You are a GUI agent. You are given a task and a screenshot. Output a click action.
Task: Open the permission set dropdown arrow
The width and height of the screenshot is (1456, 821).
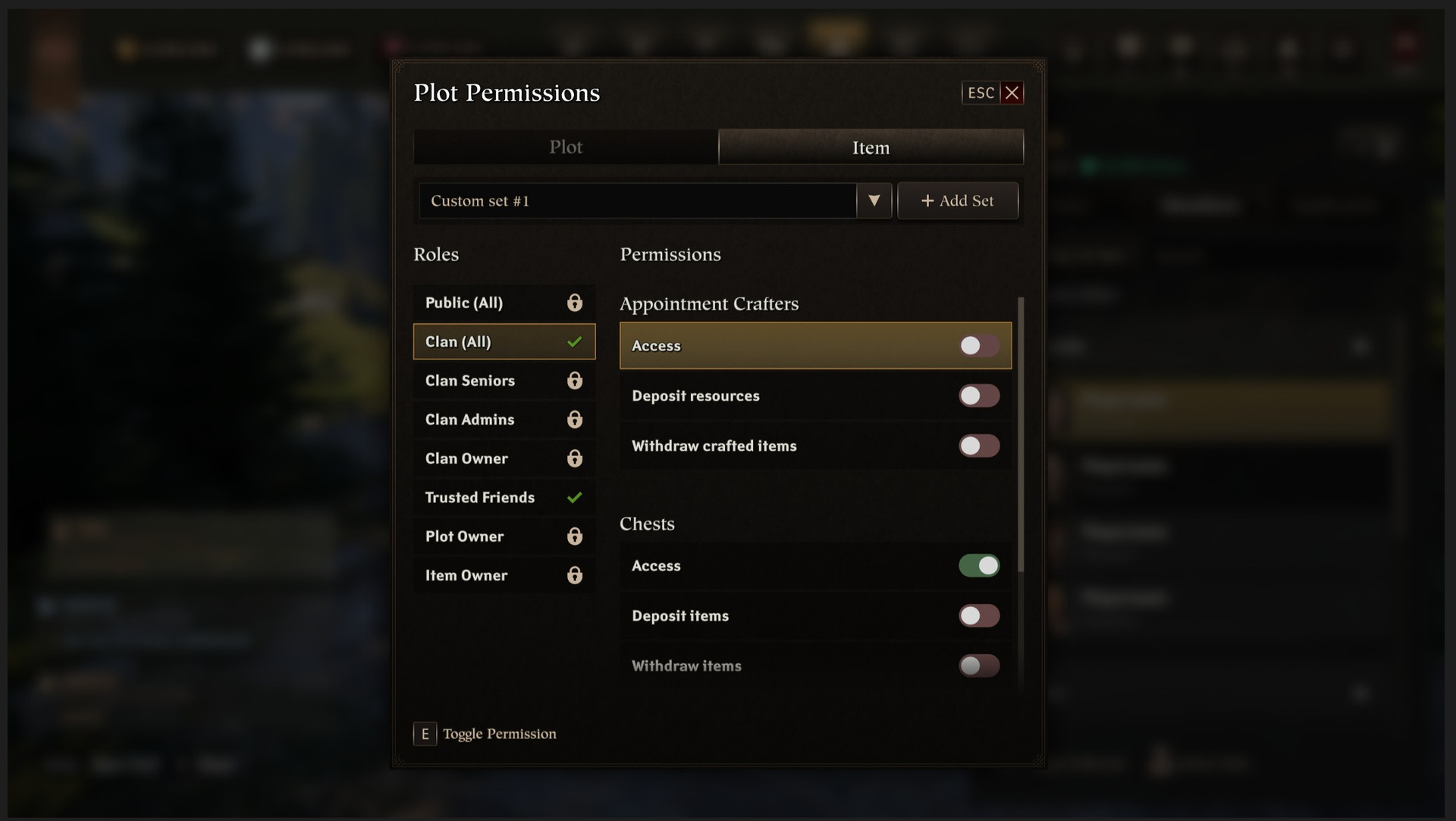click(x=874, y=201)
